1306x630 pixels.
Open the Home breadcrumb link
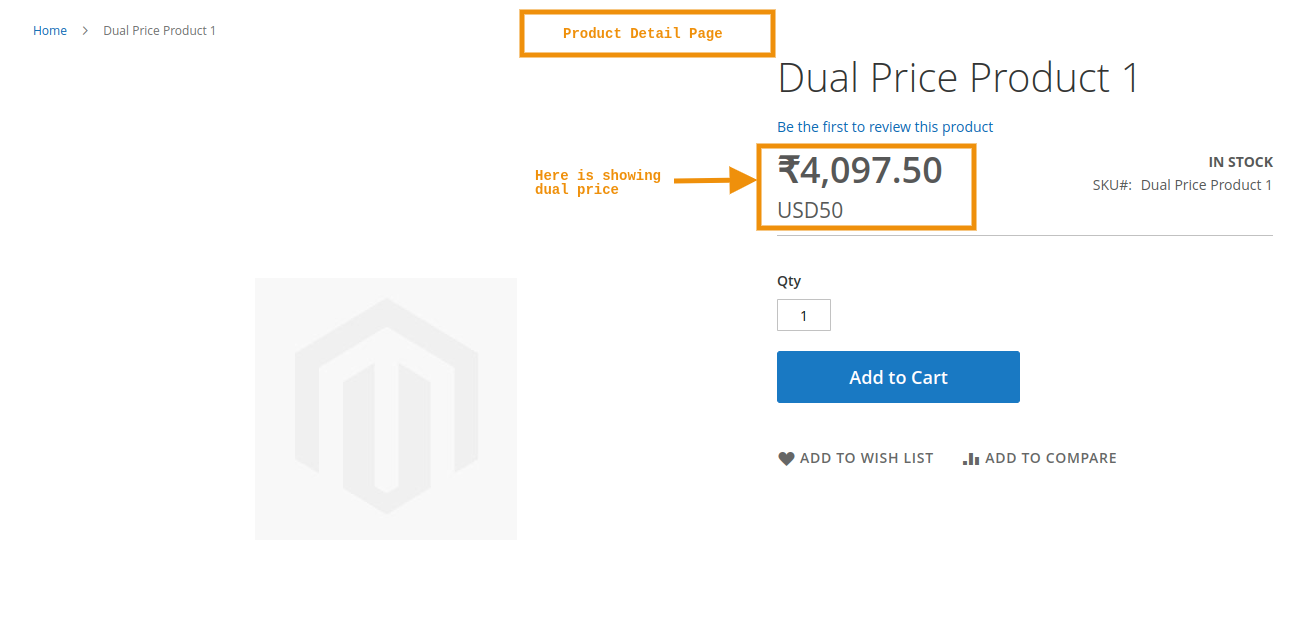[x=49, y=30]
